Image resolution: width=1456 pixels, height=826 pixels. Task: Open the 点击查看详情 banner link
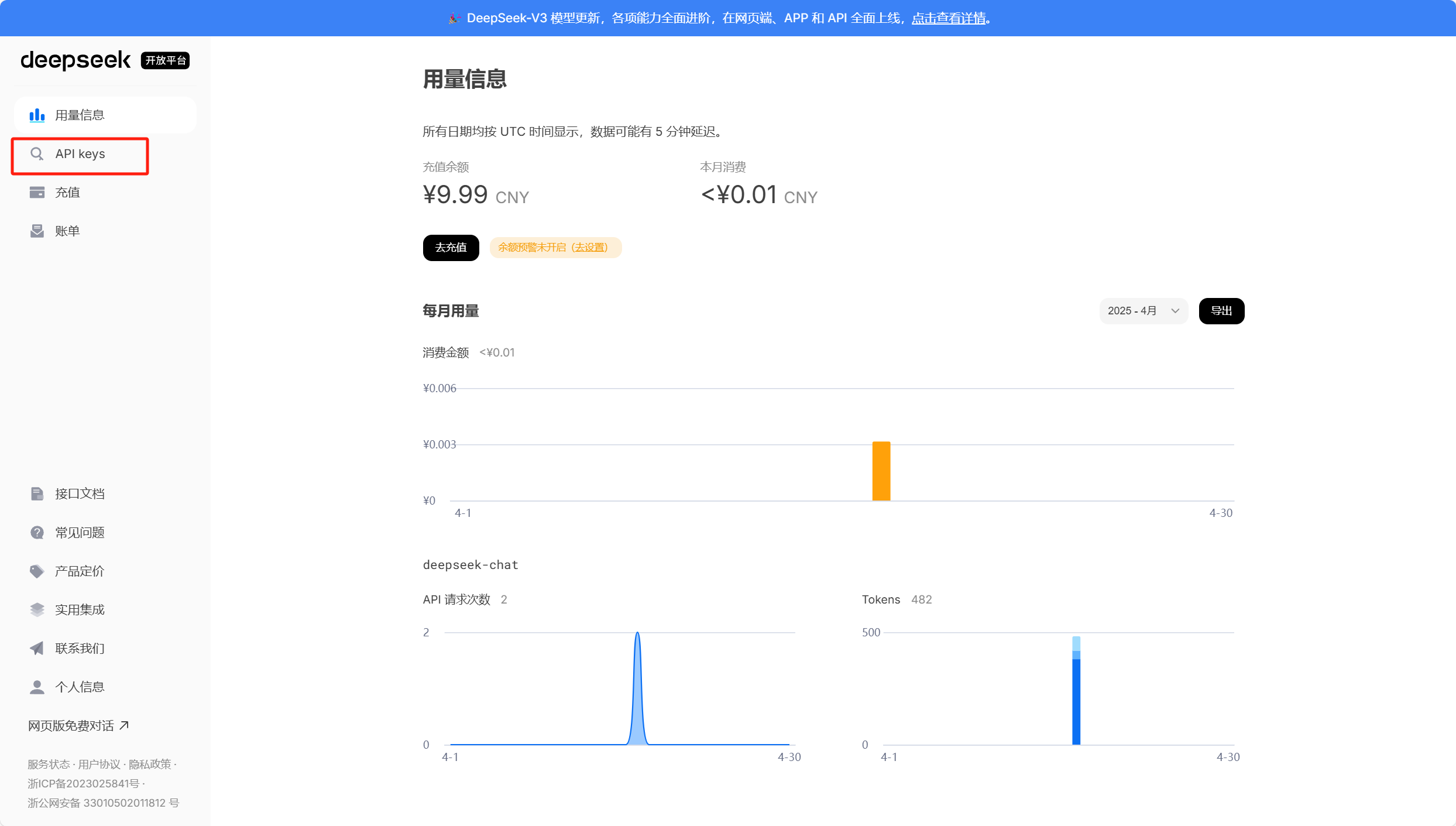click(948, 18)
